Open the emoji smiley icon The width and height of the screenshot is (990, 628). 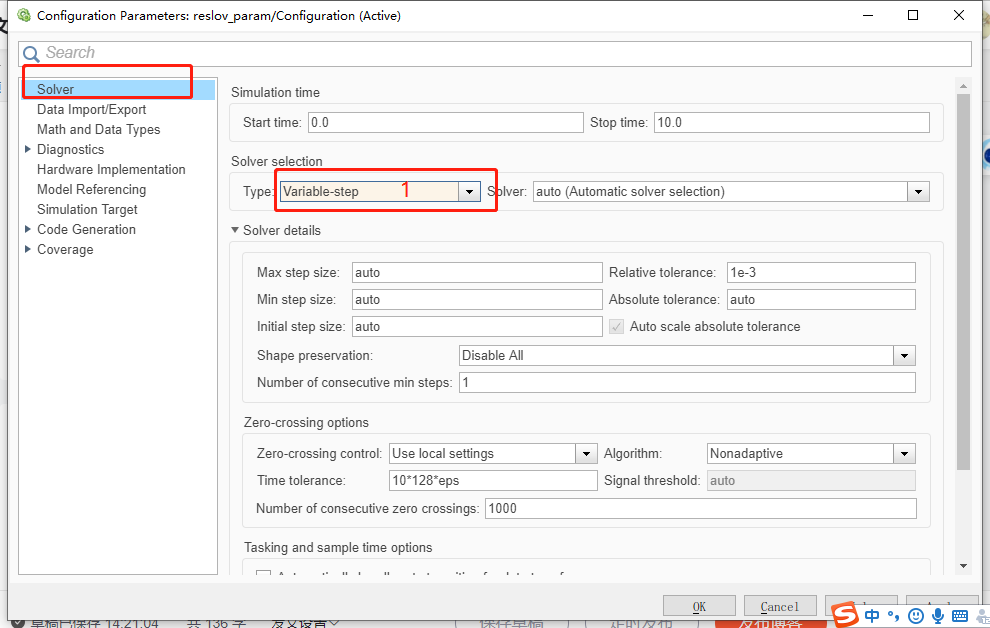tap(917, 617)
